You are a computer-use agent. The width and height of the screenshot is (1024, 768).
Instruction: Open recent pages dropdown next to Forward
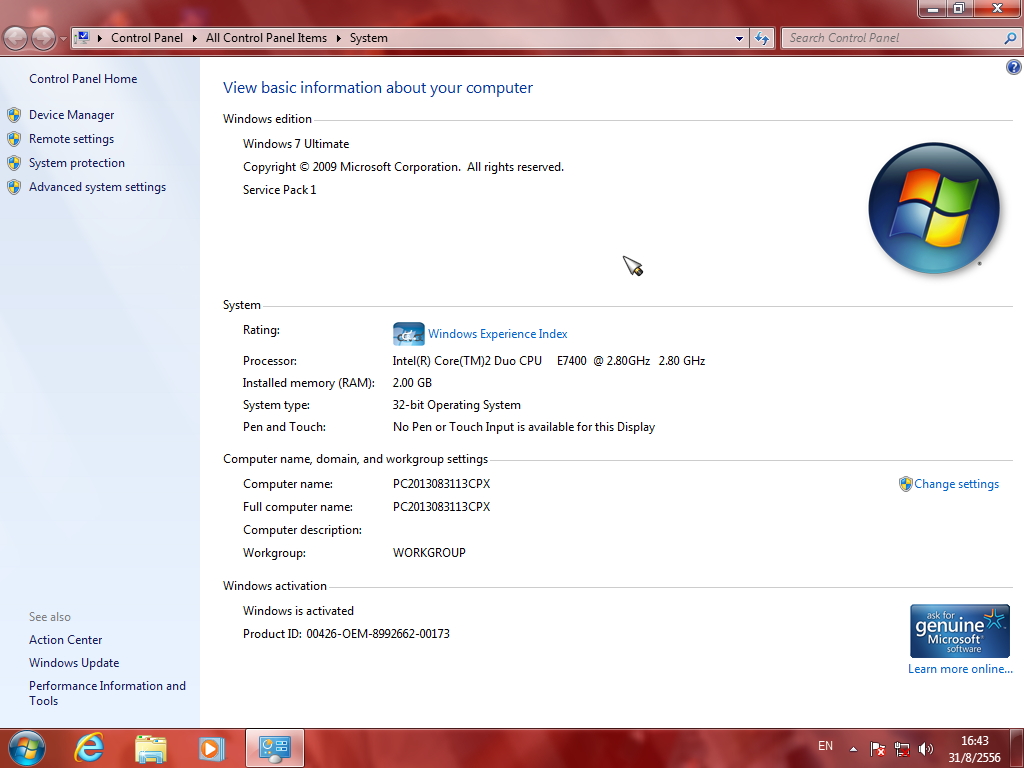coord(63,39)
